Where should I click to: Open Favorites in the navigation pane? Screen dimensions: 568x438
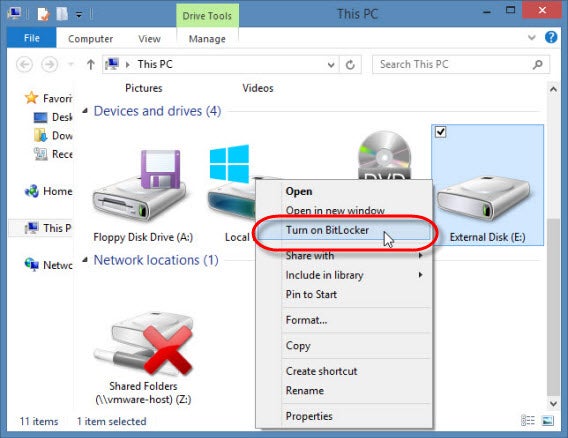click(x=48, y=98)
